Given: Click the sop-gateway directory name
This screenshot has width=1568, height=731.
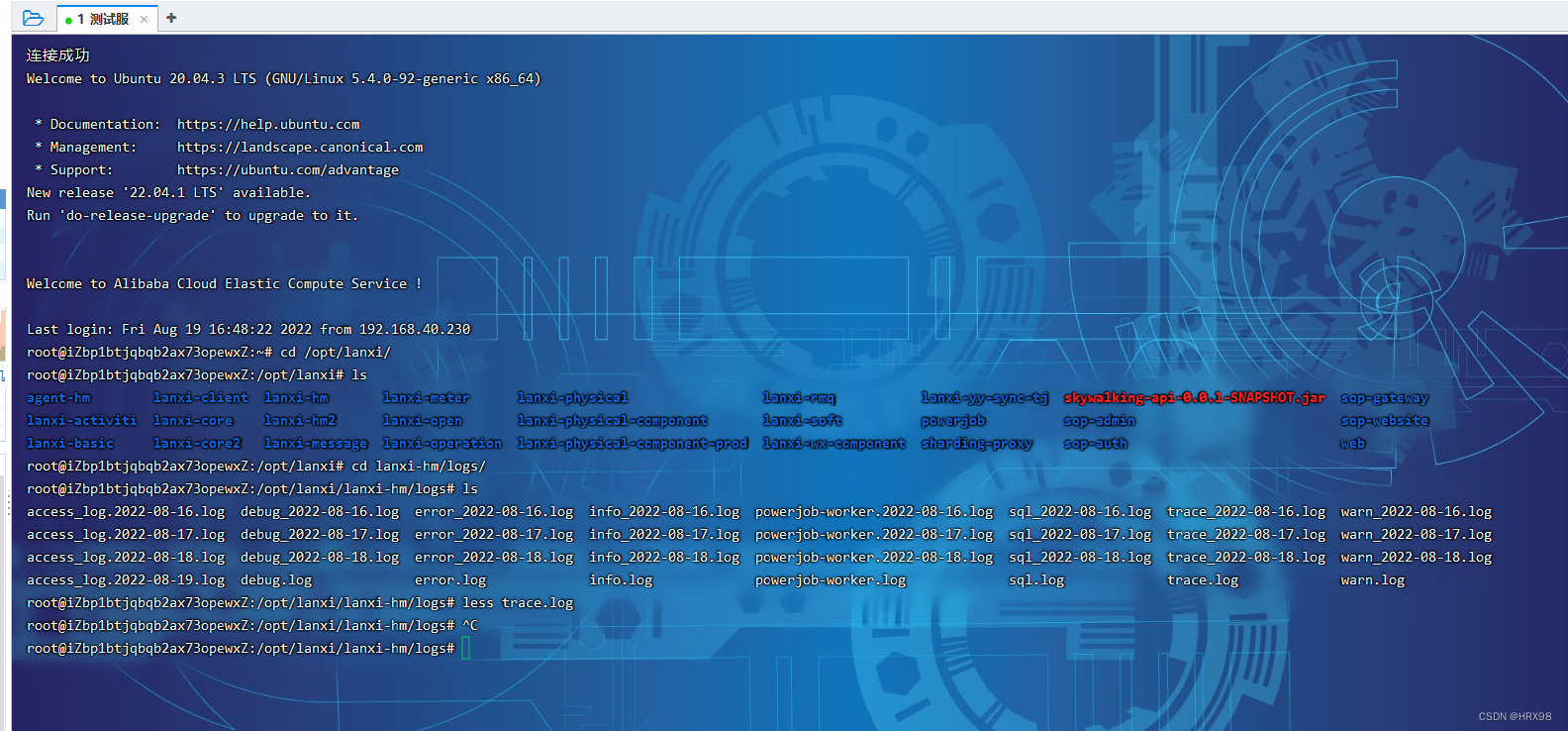Looking at the screenshot, I should [1385, 397].
